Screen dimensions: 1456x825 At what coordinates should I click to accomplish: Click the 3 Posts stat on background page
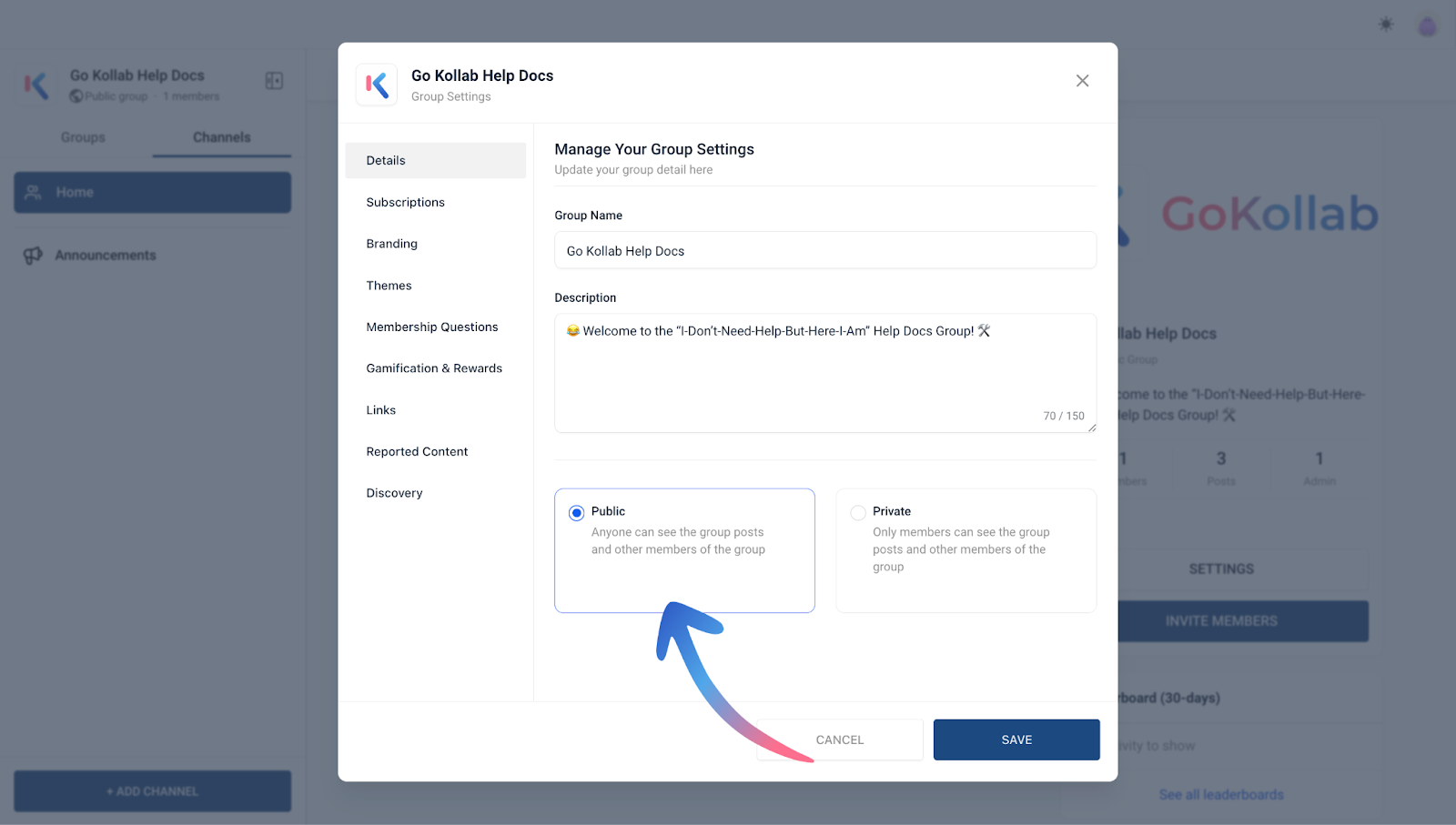click(1221, 468)
